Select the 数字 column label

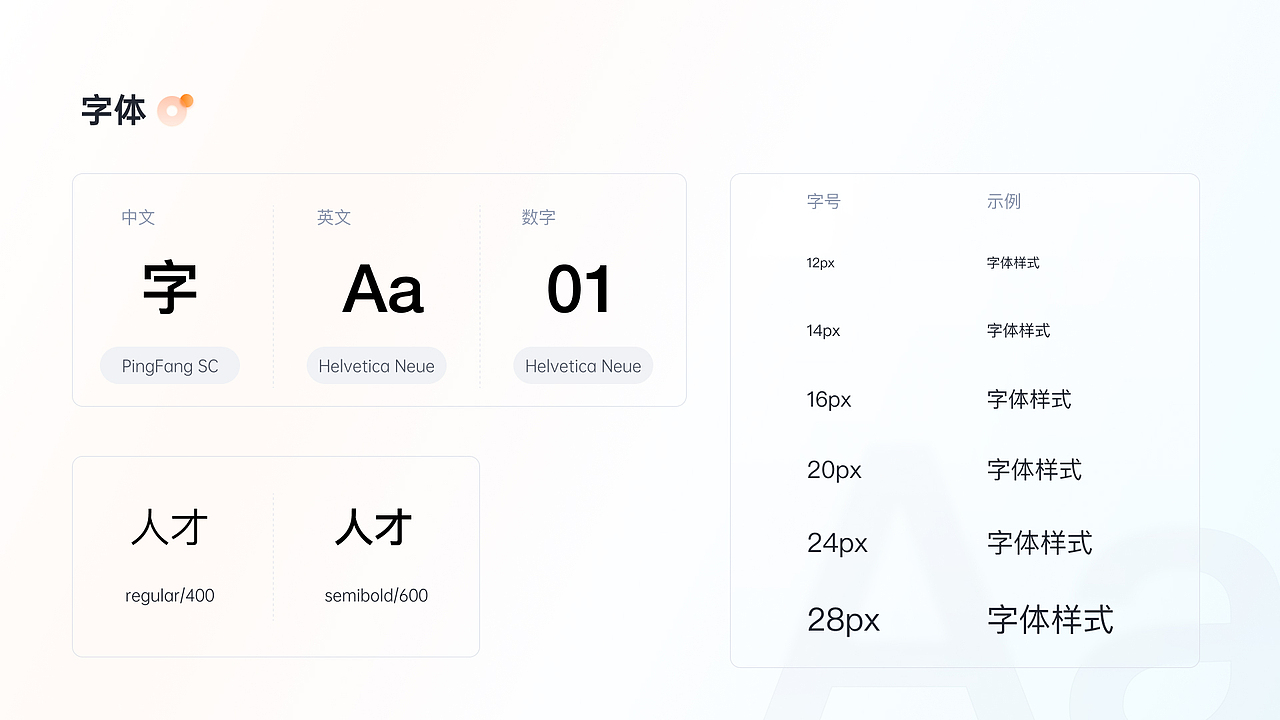click(x=539, y=217)
